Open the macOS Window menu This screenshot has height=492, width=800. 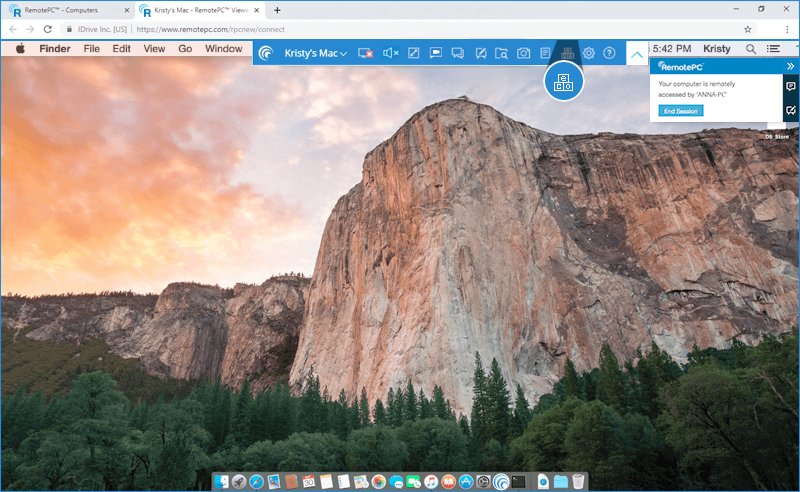223,48
